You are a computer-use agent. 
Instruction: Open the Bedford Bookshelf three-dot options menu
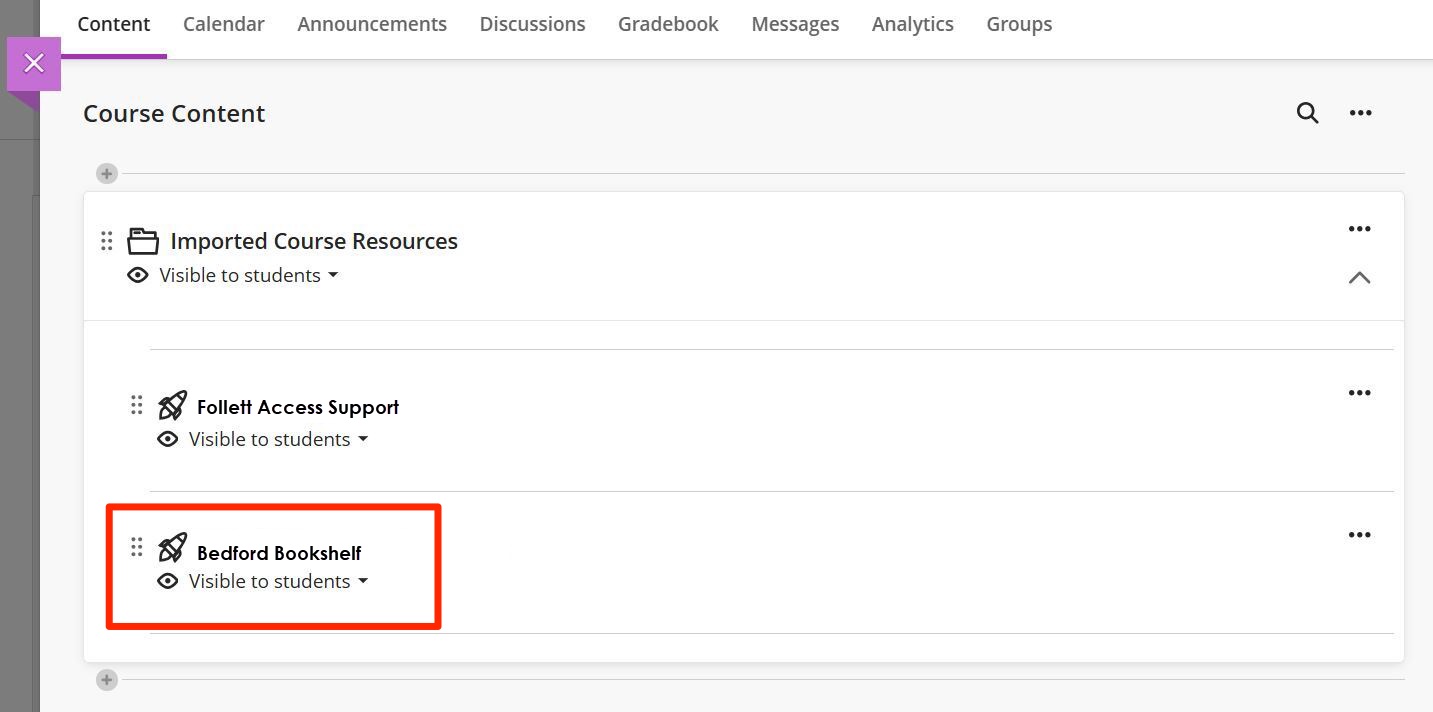1359,535
